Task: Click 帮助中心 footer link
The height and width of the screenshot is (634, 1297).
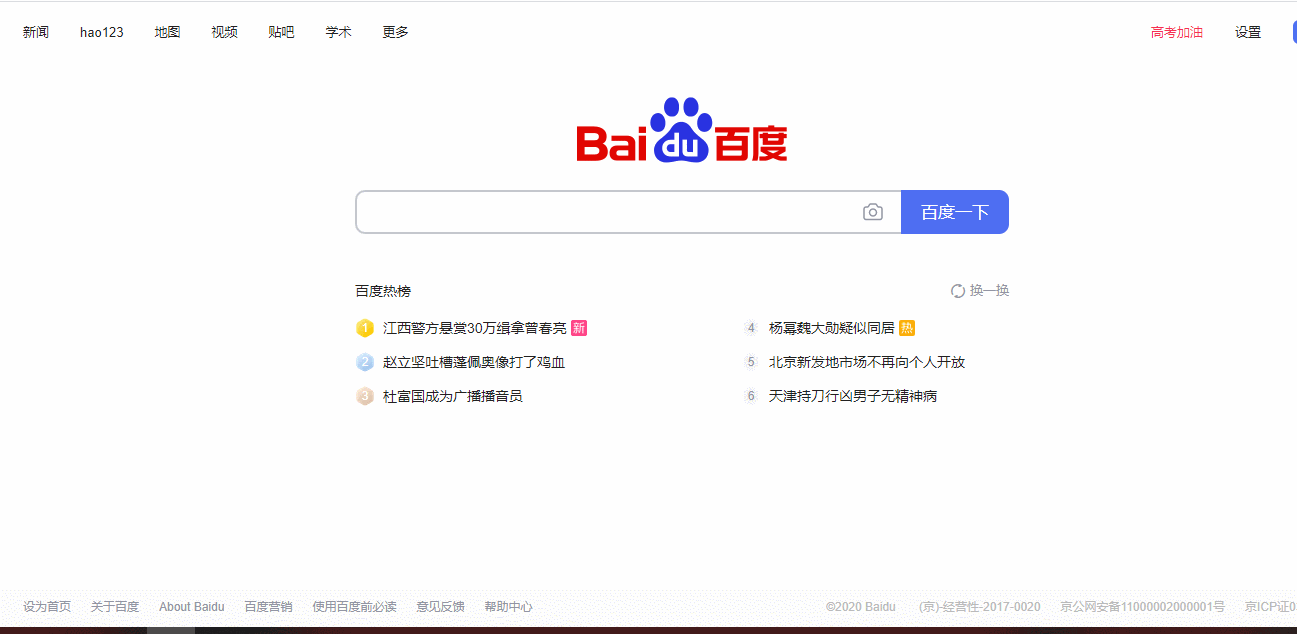Action: (x=508, y=607)
